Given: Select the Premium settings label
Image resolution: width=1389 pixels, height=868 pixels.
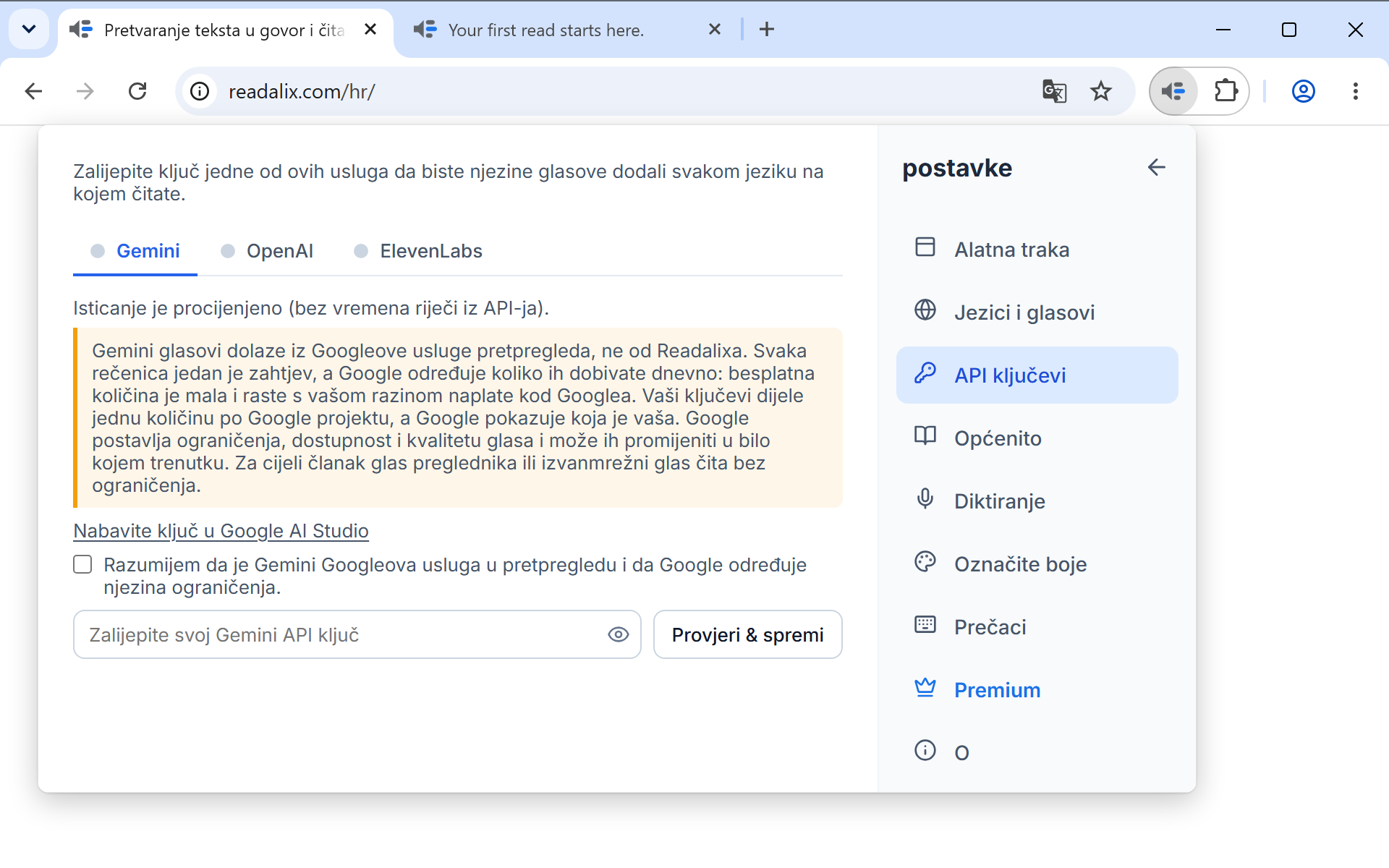Looking at the screenshot, I should [x=998, y=690].
